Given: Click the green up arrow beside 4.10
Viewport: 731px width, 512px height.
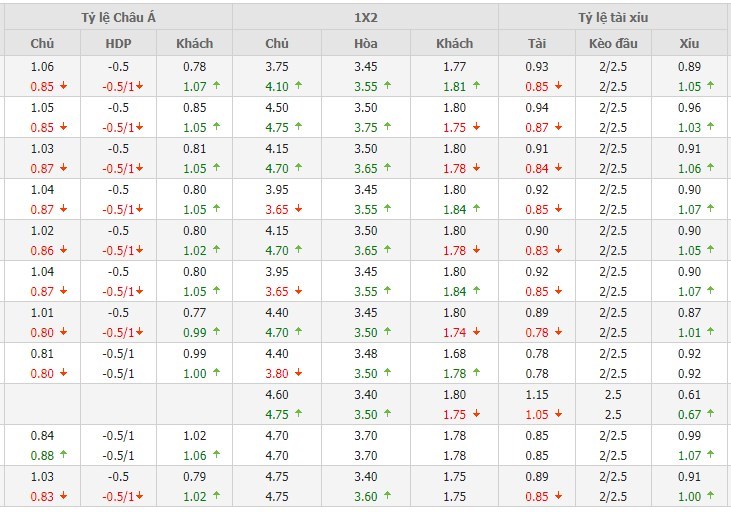Looking at the screenshot, I should (x=299, y=86).
